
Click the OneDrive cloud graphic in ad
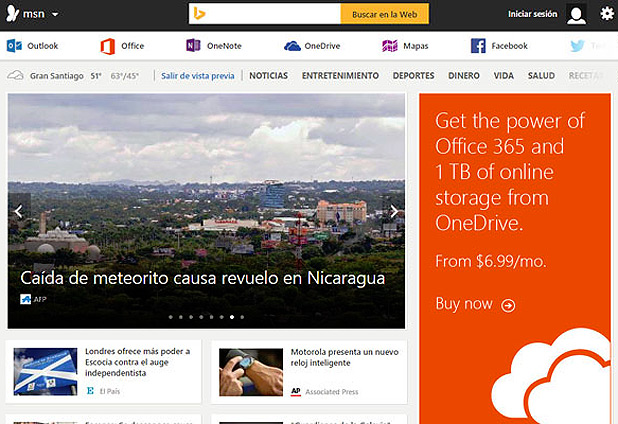click(551, 376)
